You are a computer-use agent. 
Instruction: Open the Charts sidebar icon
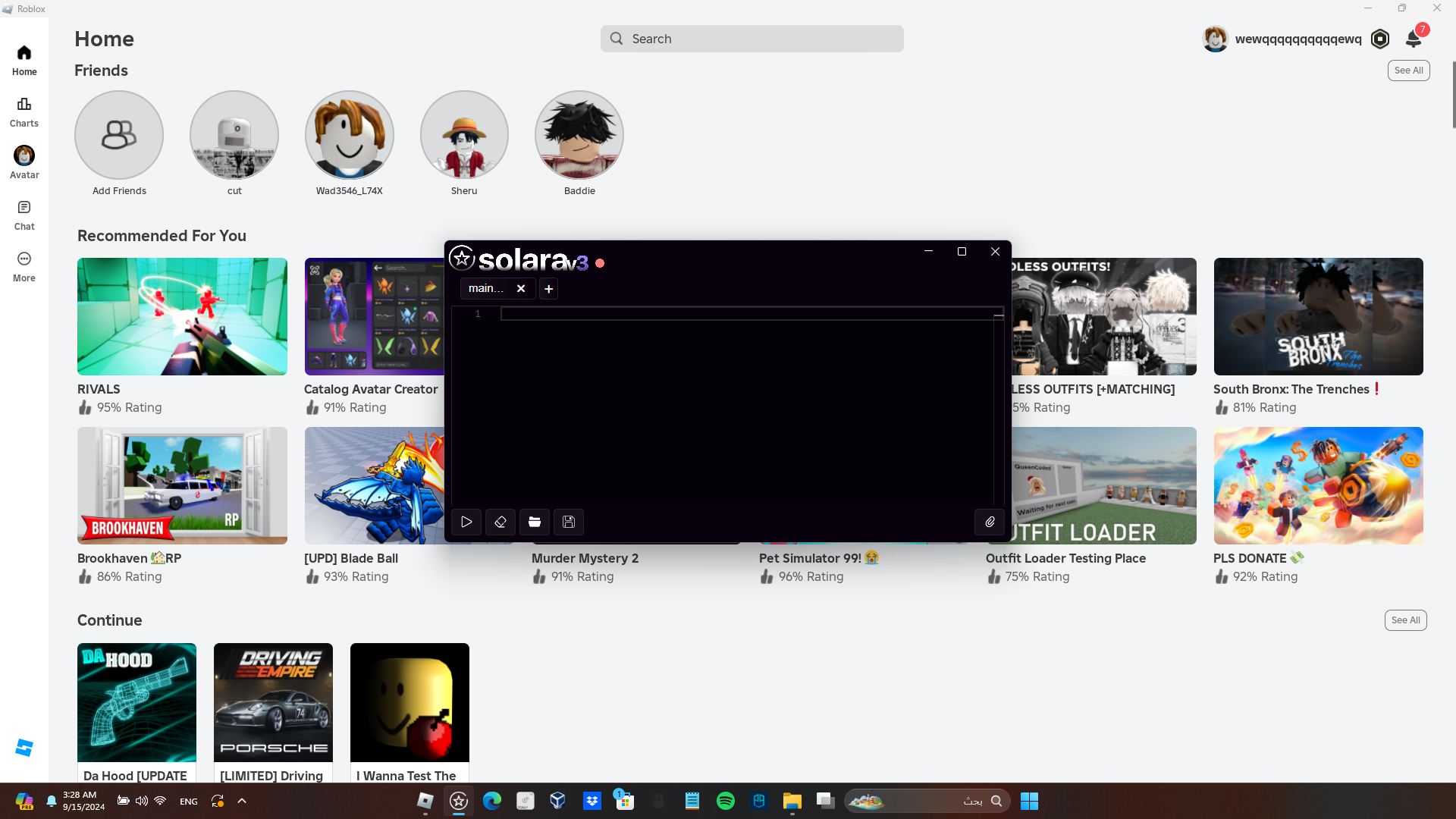24,111
